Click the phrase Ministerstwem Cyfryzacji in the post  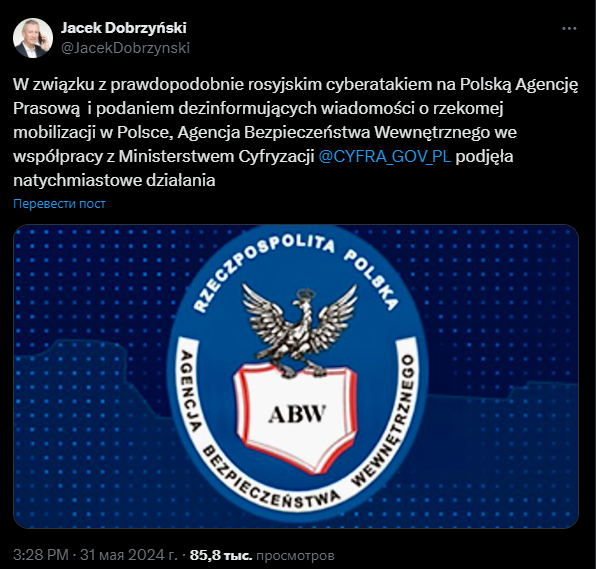(216, 156)
